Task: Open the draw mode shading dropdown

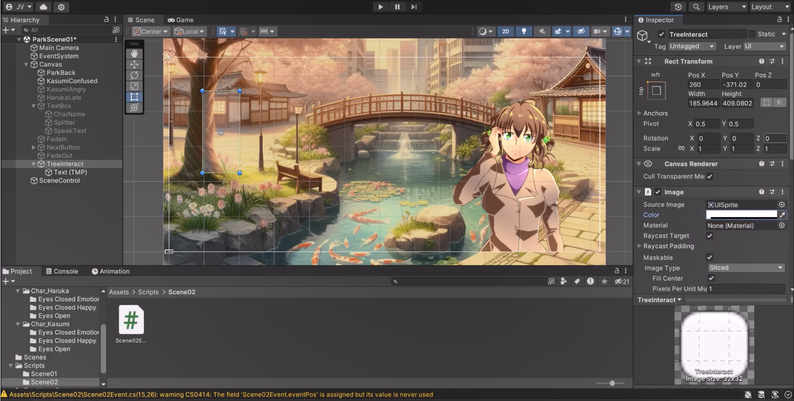Action: [x=486, y=31]
